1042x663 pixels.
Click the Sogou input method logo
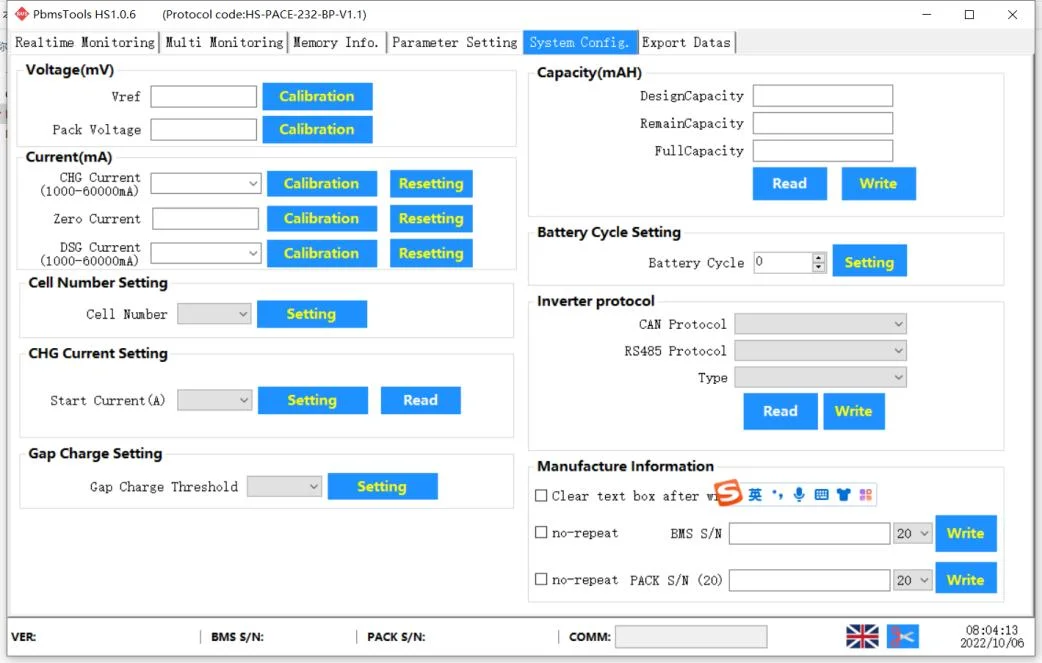(x=729, y=494)
